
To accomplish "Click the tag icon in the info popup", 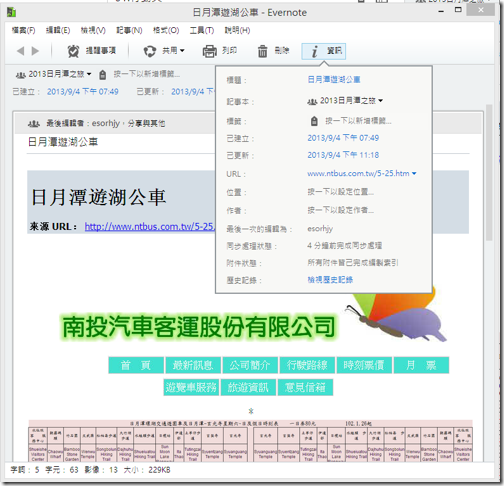I will 314,121.
